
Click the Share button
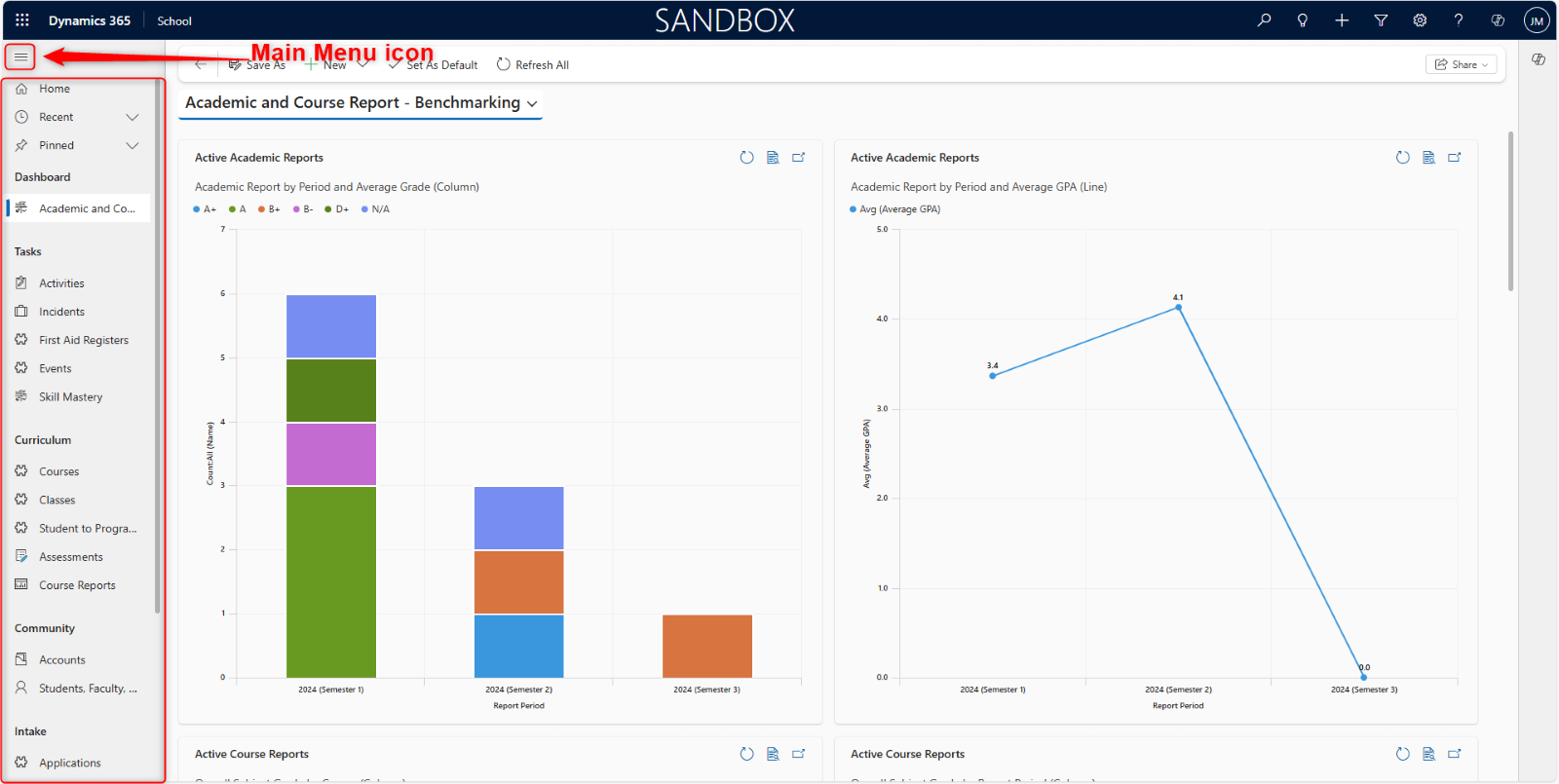tap(1461, 64)
